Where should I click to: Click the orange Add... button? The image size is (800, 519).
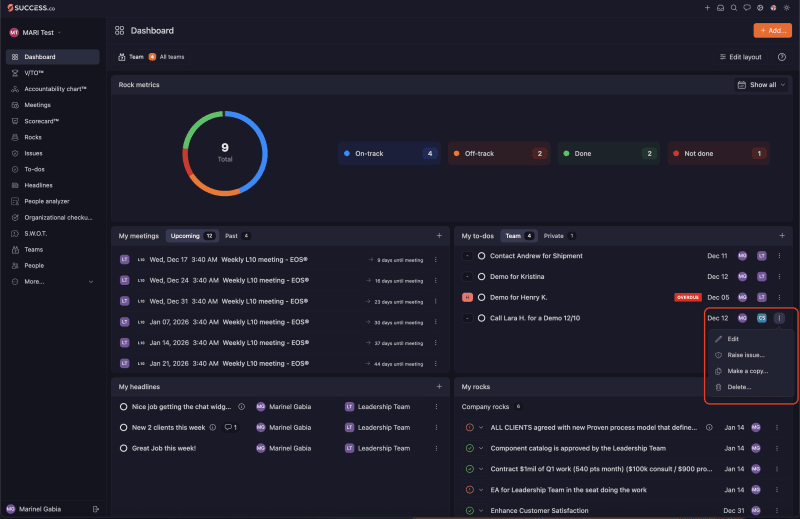[772, 31]
